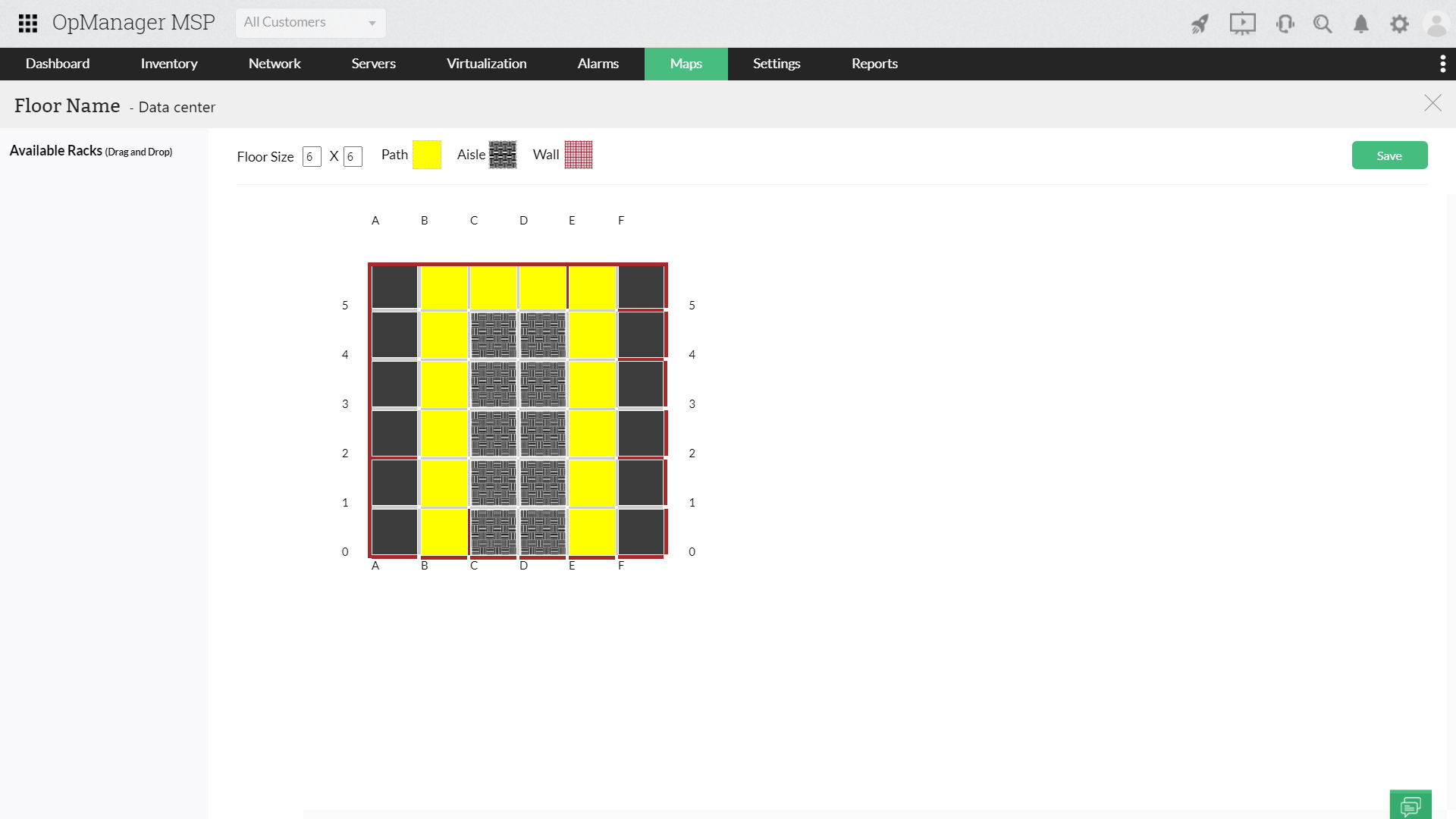
Task: Select the yellow Path swatch
Action: coord(427,155)
